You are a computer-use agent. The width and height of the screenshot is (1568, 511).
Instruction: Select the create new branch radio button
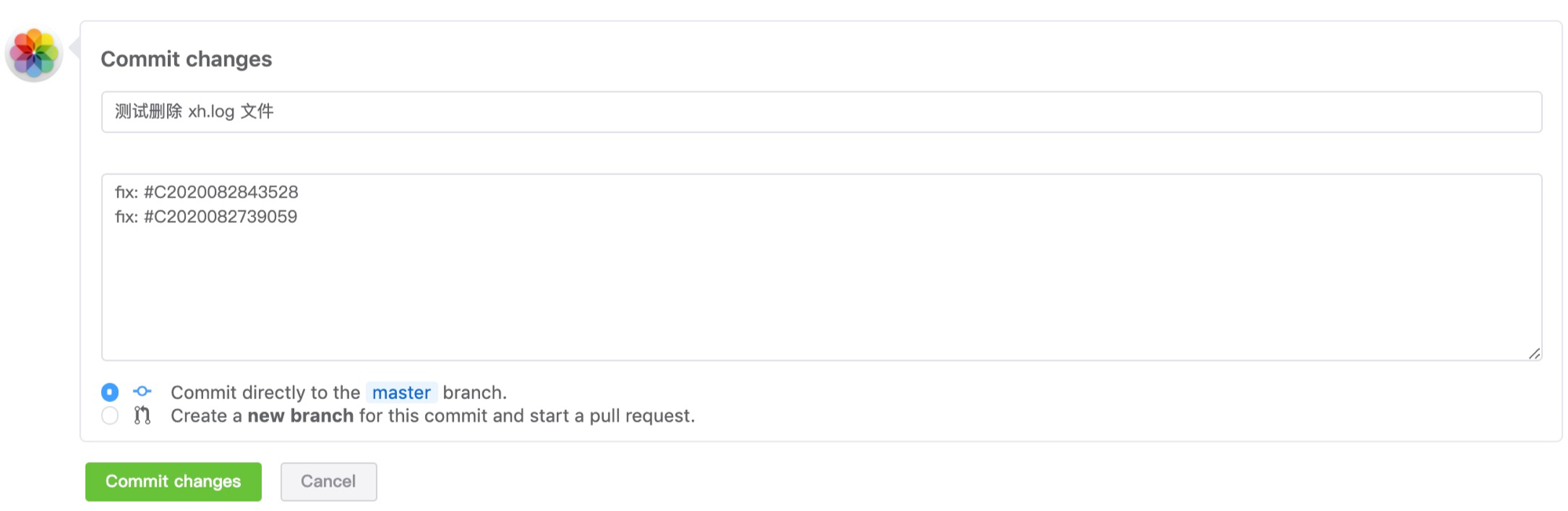coord(110,415)
